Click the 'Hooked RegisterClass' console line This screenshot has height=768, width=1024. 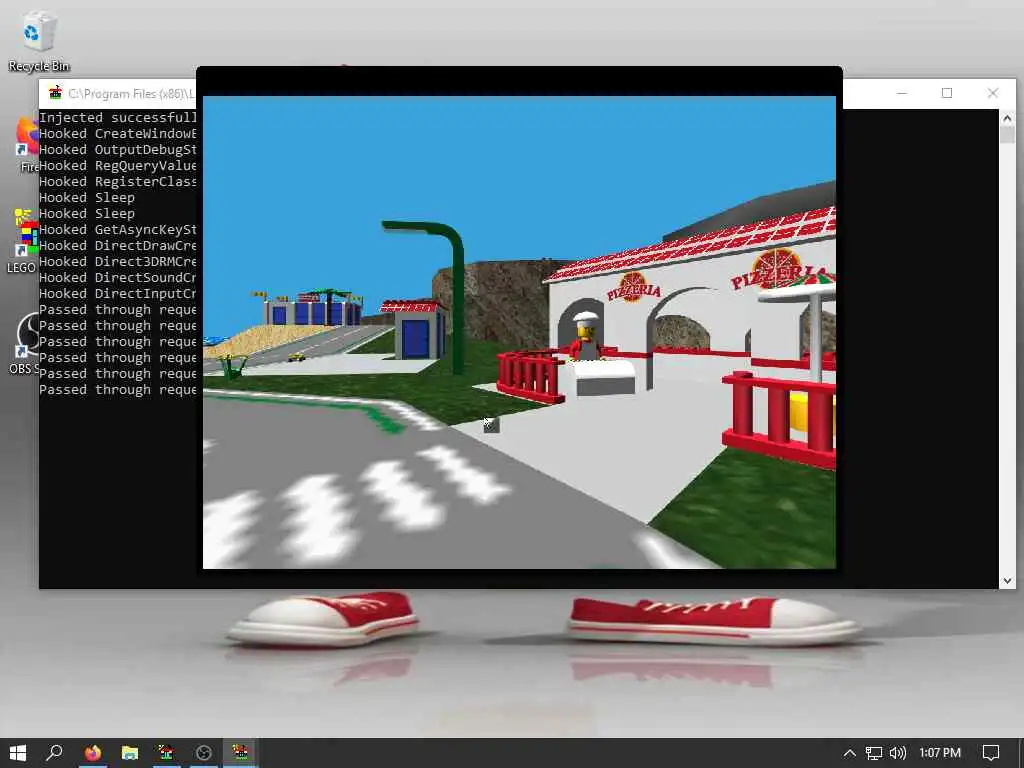[118, 182]
